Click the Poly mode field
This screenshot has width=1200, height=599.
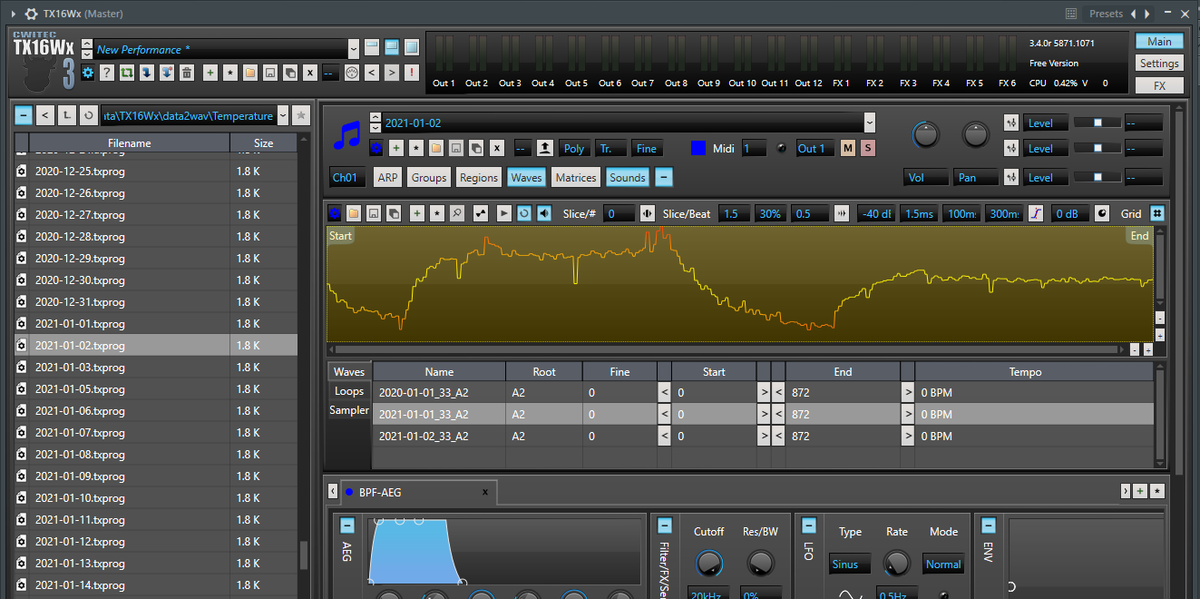574,148
